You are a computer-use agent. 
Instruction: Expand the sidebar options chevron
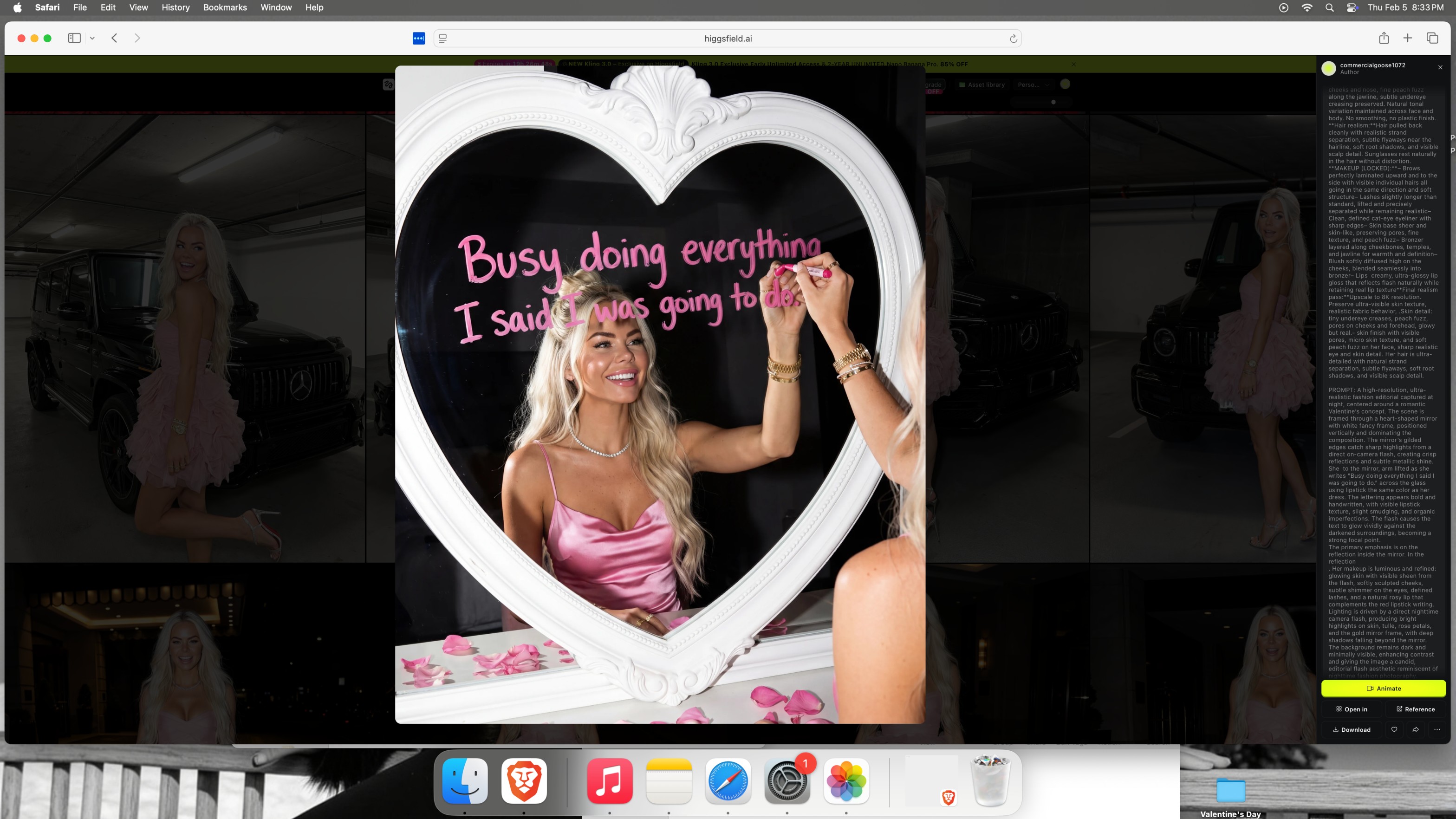click(x=92, y=39)
